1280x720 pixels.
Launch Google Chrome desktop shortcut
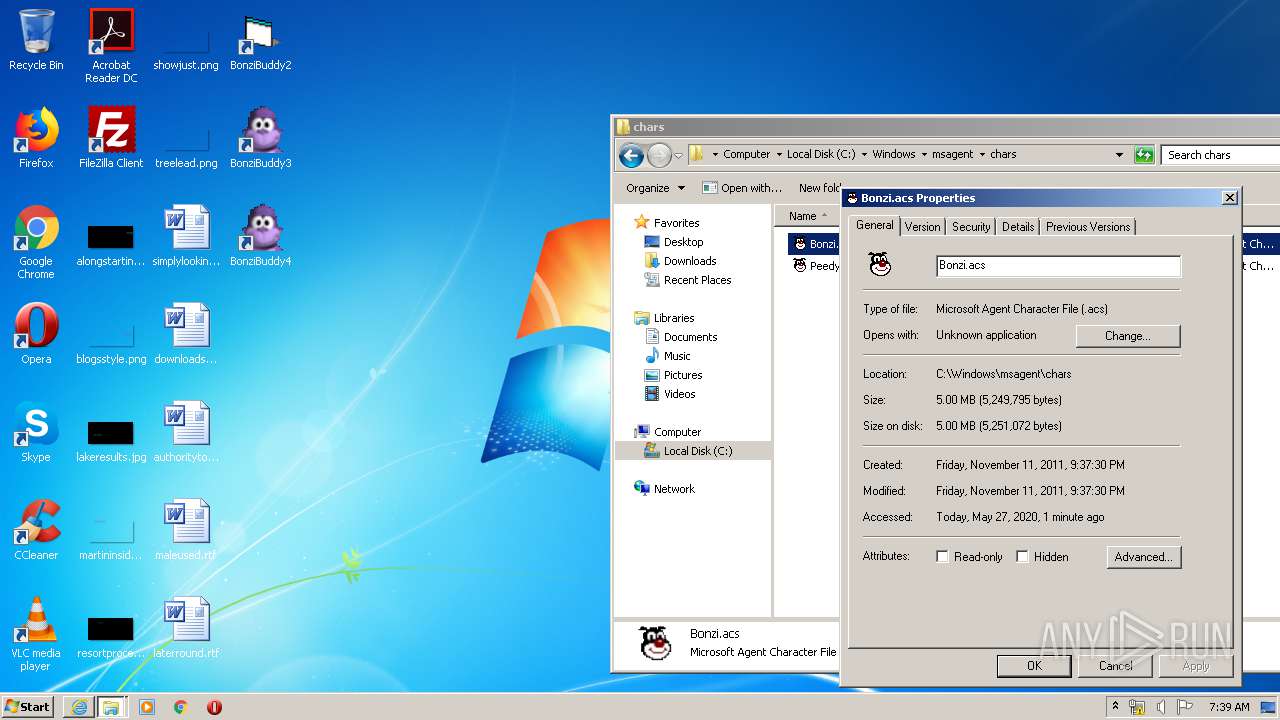pyautogui.click(x=36, y=242)
